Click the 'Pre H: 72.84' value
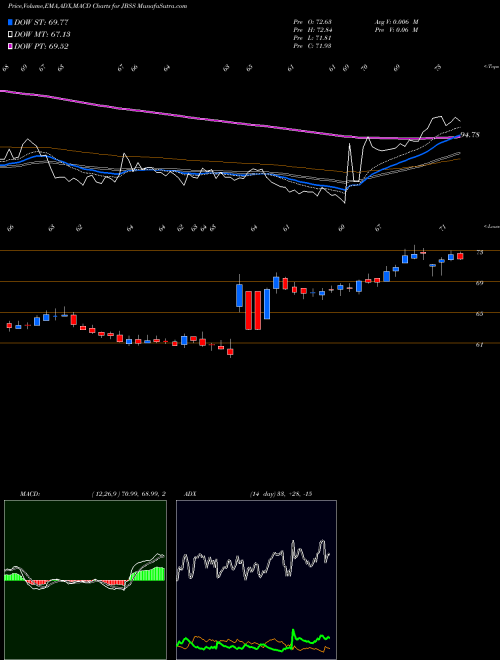 pos(312,30)
